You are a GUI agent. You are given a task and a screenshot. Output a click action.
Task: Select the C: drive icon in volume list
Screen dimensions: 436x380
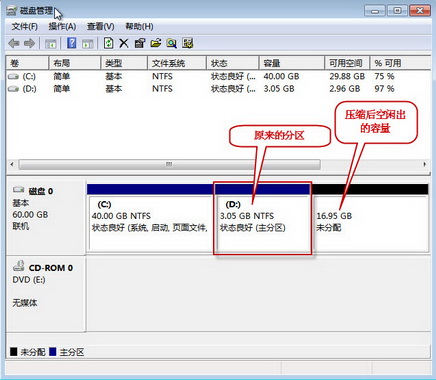tap(13, 77)
